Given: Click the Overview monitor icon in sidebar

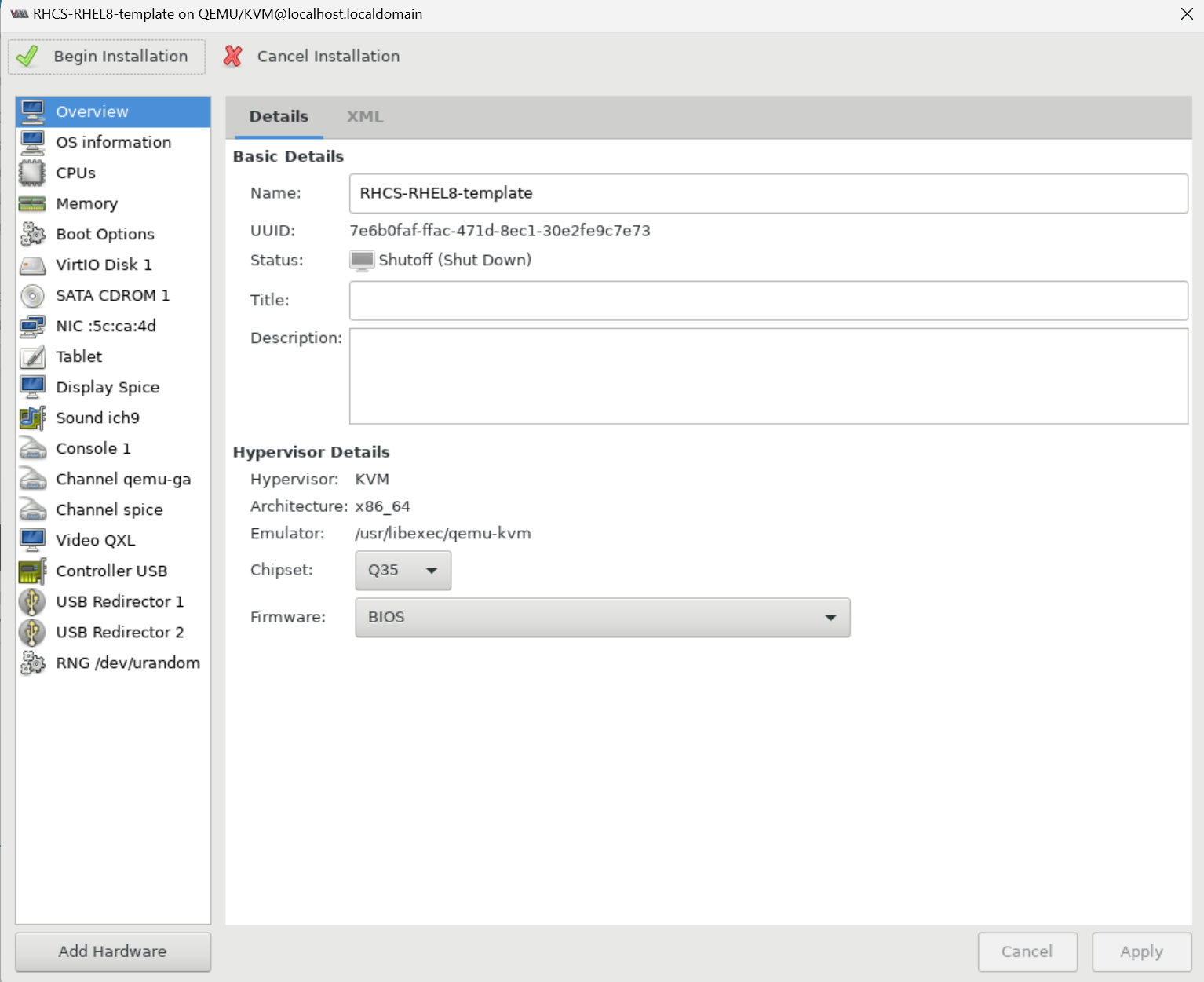Looking at the screenshot, I should (33, 111).
